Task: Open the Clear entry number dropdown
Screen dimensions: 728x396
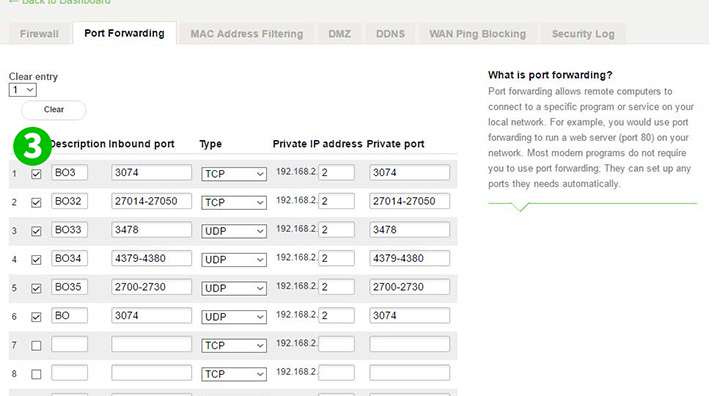Action: coord(22,90)
